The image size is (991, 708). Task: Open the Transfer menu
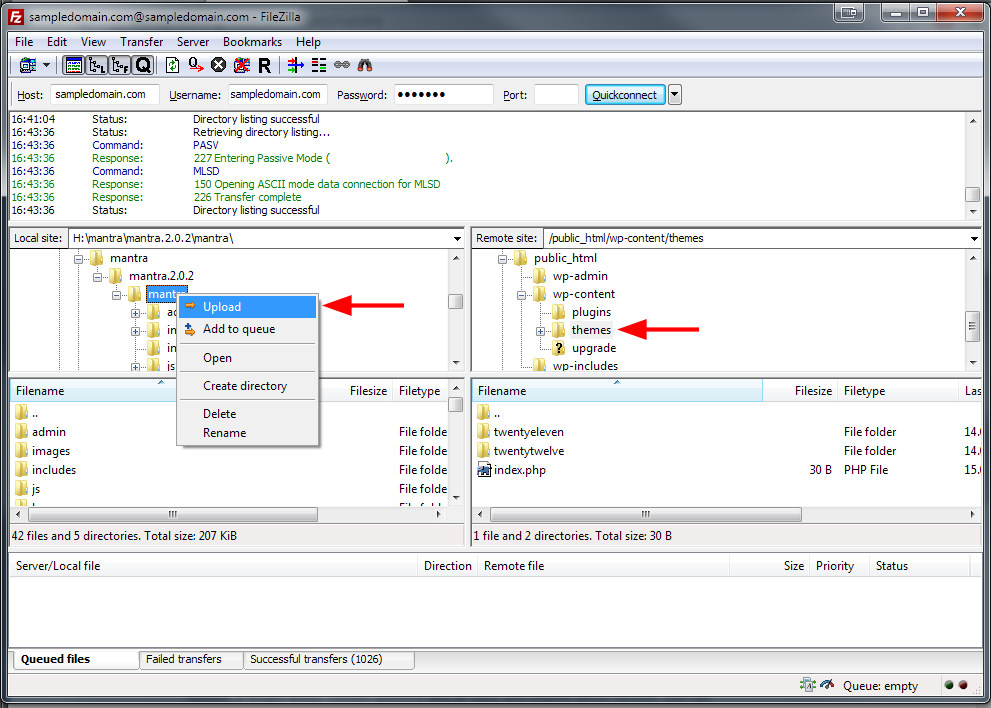tap(142, 42)
